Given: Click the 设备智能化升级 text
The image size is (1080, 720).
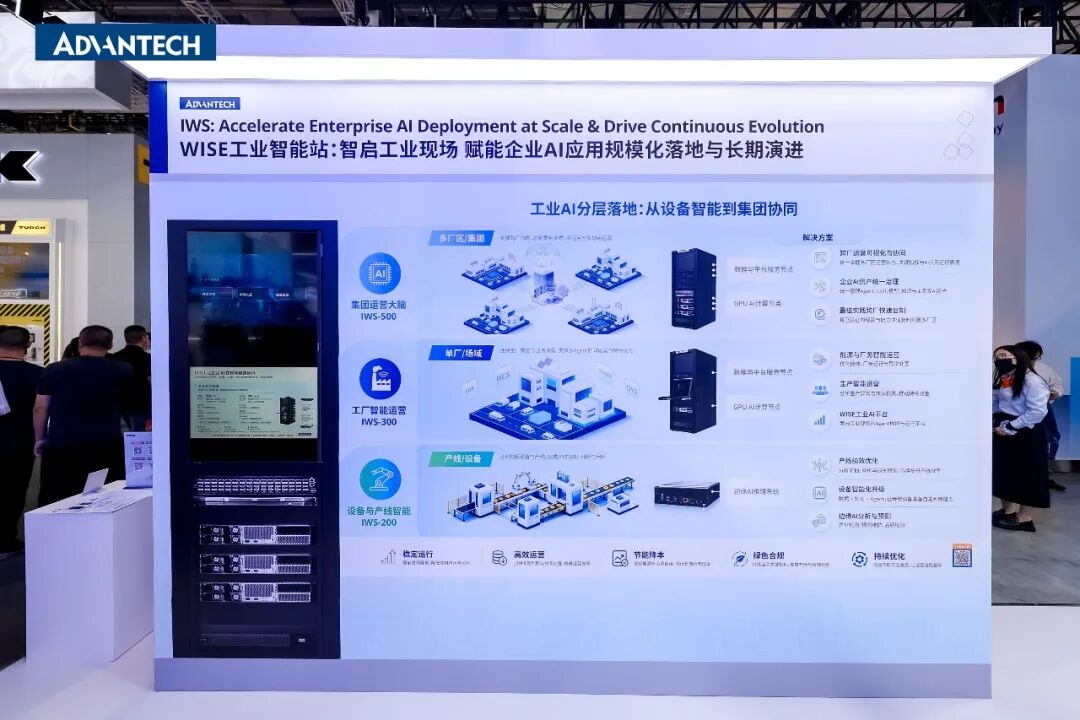Looking at the screenshot, I should point(862,488).
